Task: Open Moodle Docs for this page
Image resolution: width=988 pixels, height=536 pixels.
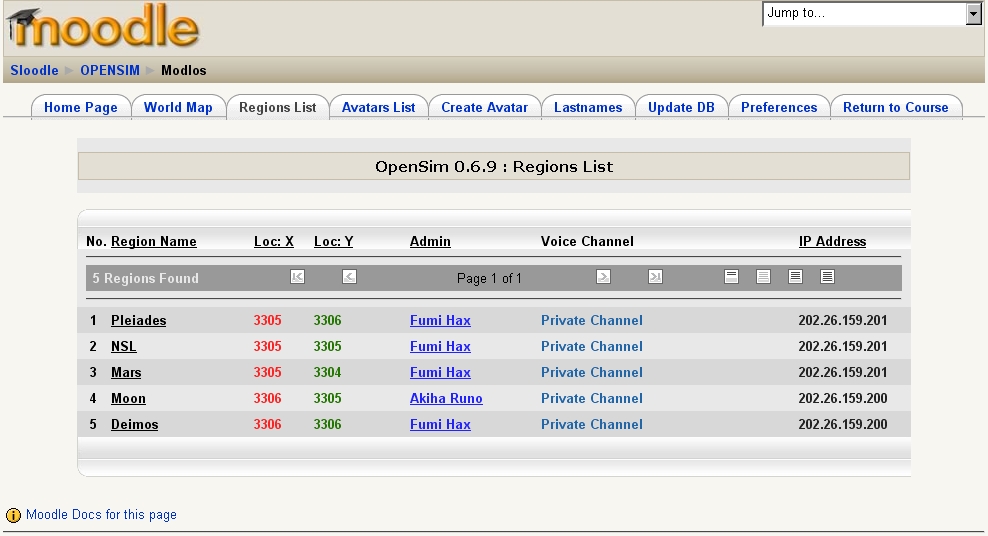Action: coord(101,515)
